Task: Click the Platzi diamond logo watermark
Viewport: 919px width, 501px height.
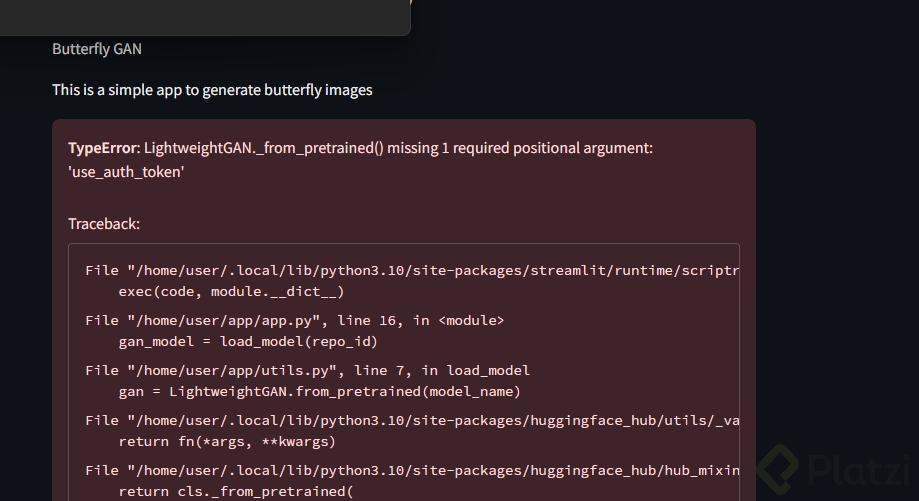Action: point(778,468)
